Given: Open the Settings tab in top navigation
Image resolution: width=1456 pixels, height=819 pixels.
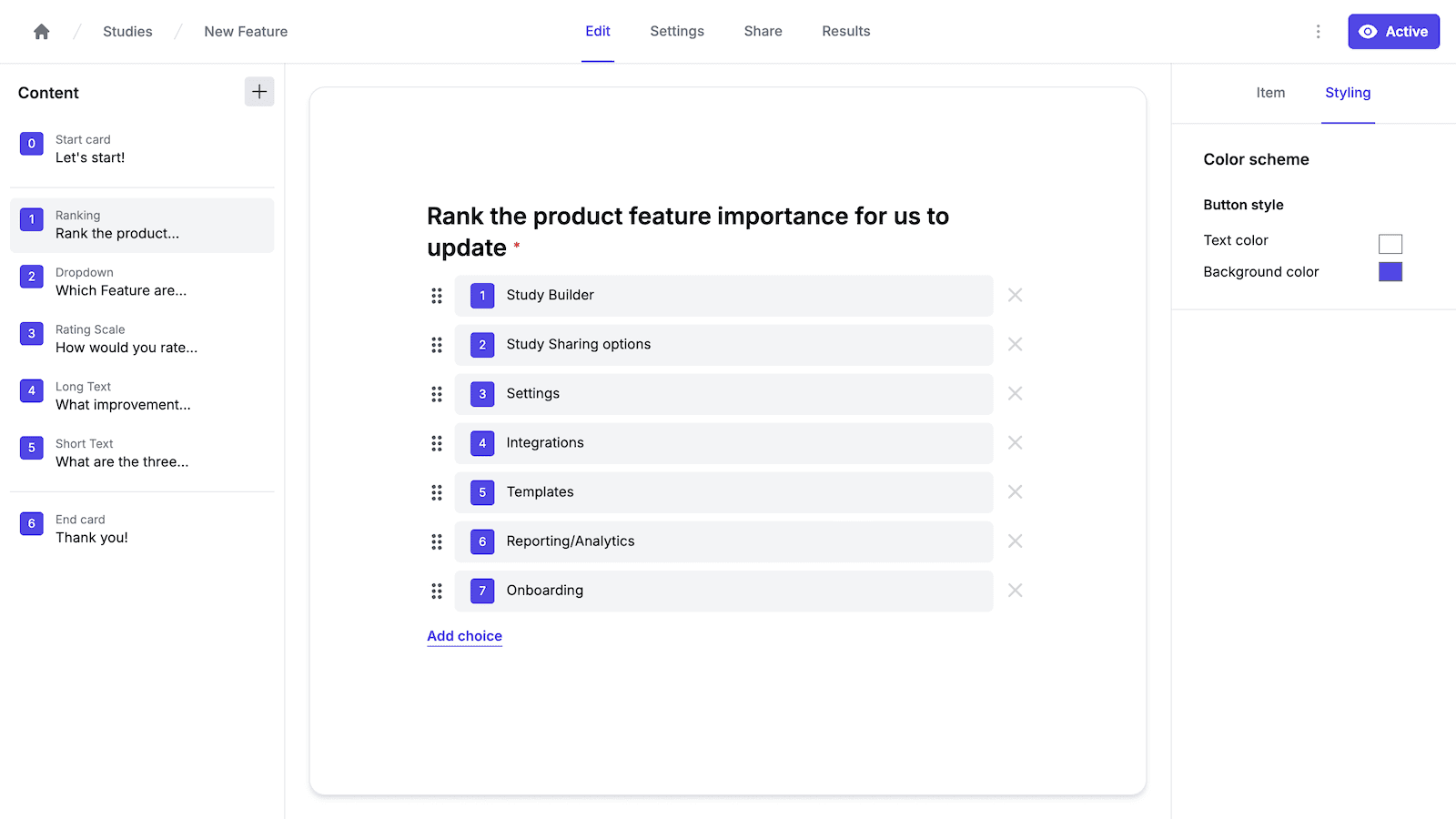Looking at the screenshot, I should [677, 32].
